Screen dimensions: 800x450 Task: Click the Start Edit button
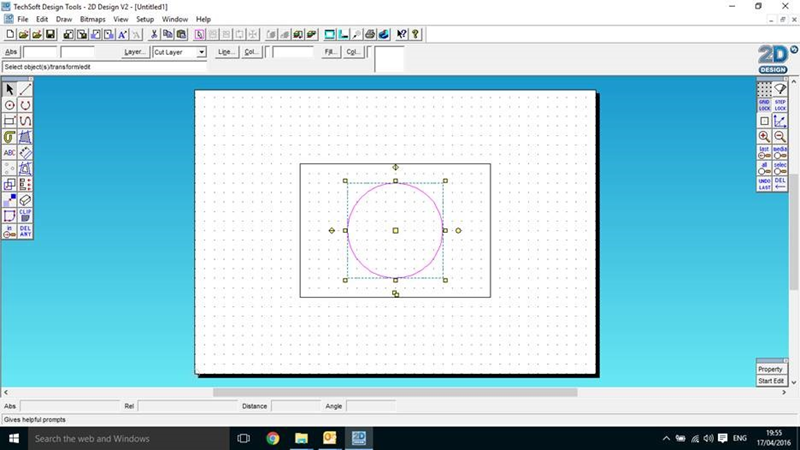(770, 381)
